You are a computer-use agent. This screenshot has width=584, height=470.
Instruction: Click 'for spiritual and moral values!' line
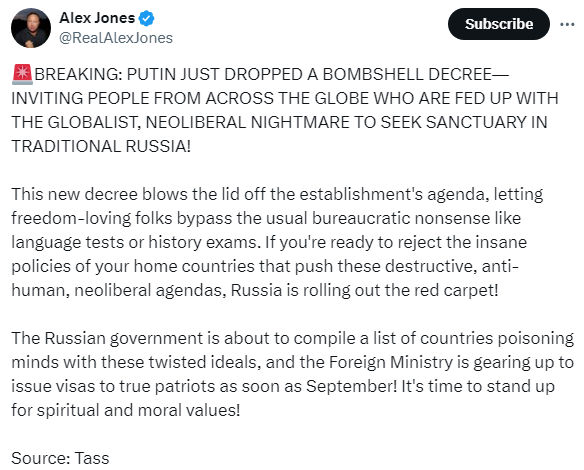pyautogui.click(x=126, y=410)
